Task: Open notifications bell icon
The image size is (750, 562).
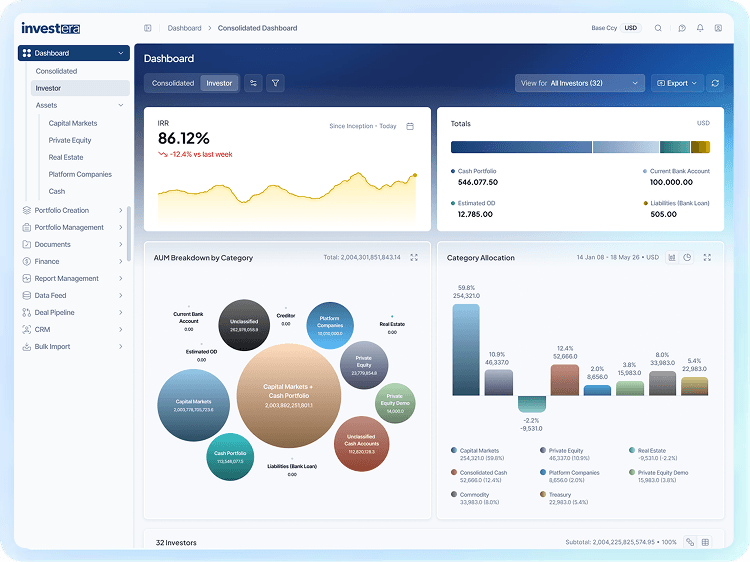Action: (700, 28)
